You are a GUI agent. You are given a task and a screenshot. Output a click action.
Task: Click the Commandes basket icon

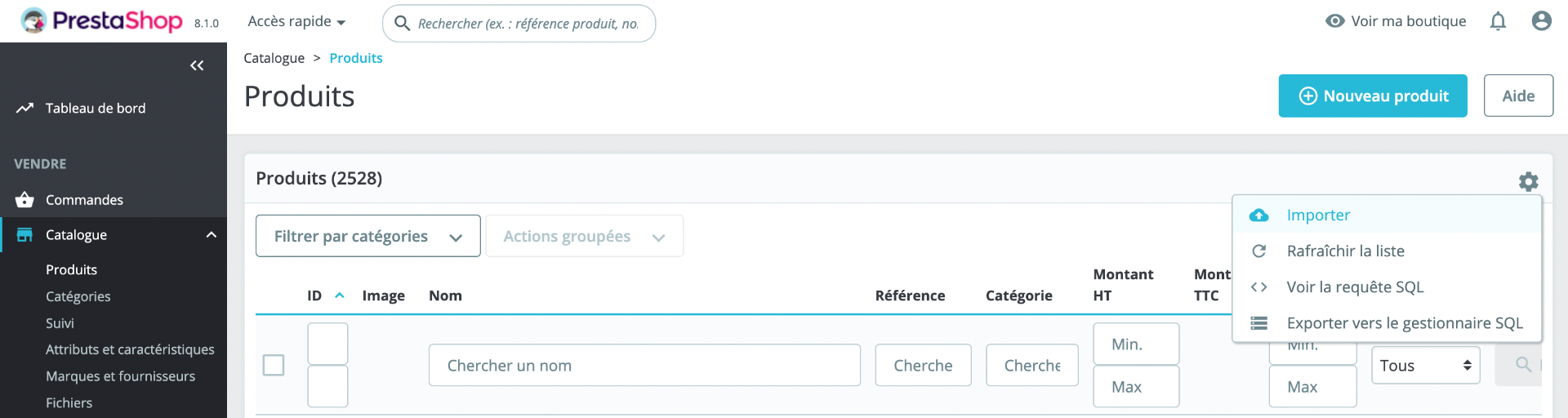[x=24, y=199]
